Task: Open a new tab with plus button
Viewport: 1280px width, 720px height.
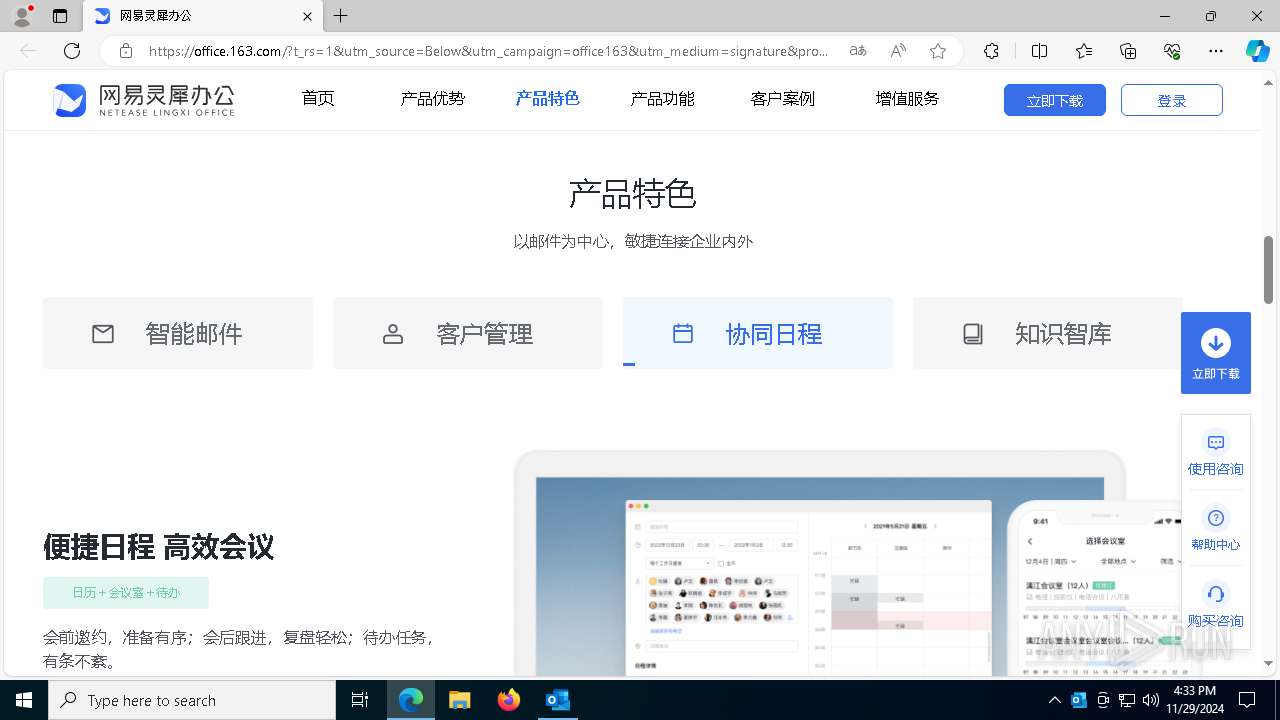Action: [341, 16]
